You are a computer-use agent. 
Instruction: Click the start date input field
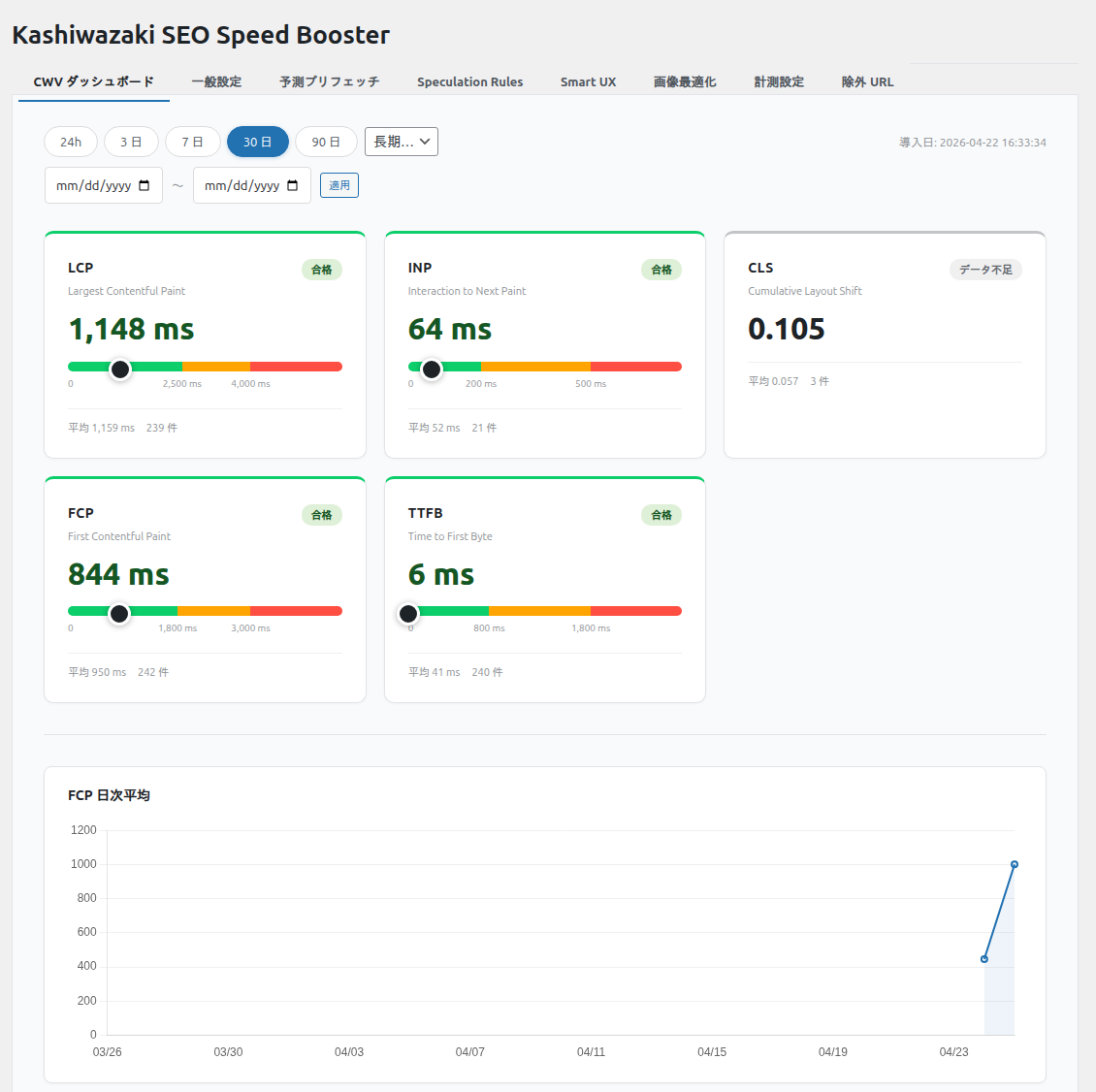point(93,185)
